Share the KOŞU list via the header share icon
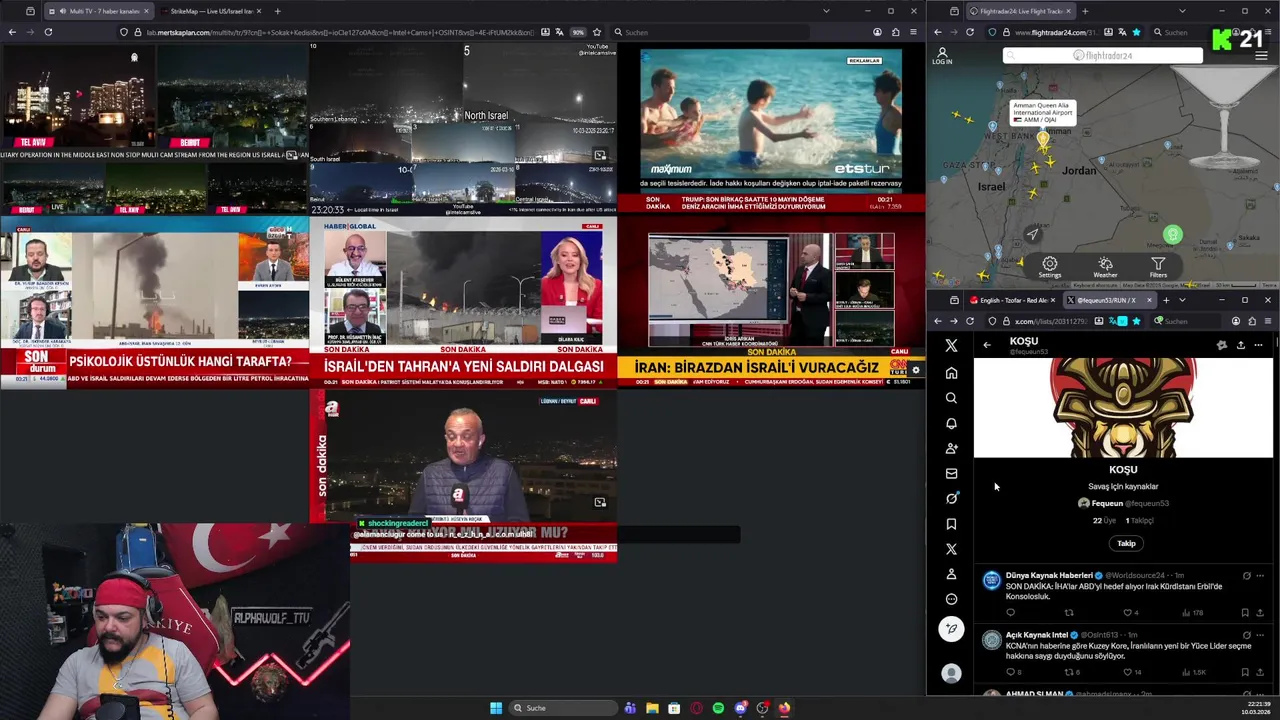The width and height of the screenshot is (1280, 720). pyautogui.click(x=1240, y=345)
